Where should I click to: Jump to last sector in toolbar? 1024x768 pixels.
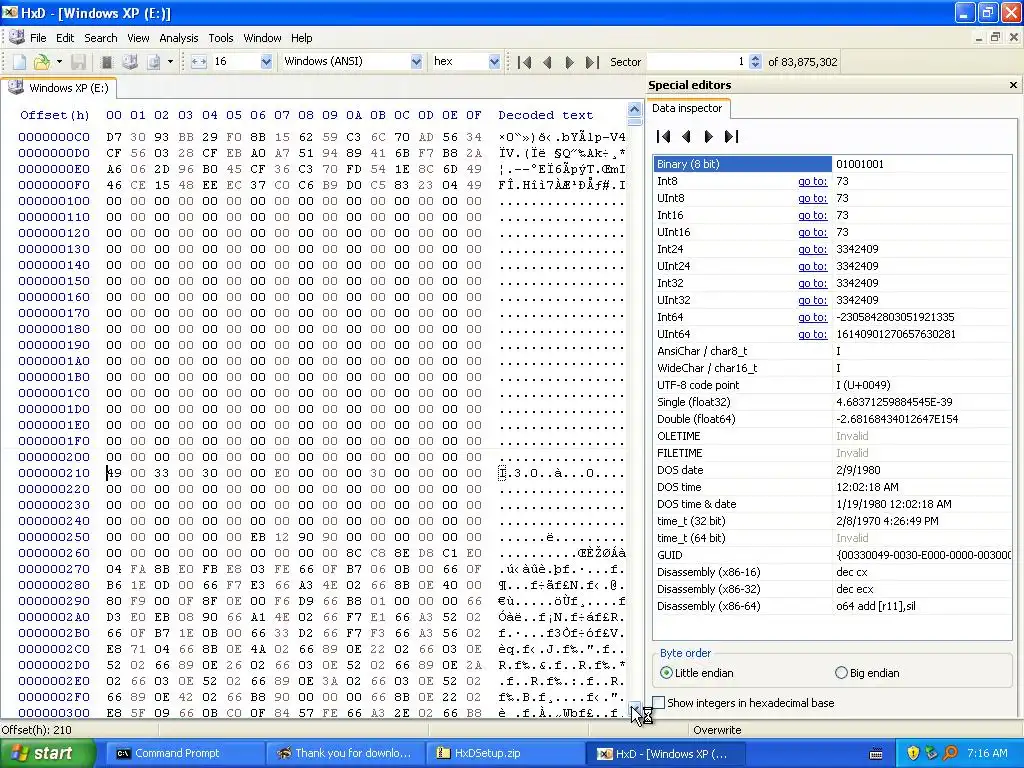592,62
